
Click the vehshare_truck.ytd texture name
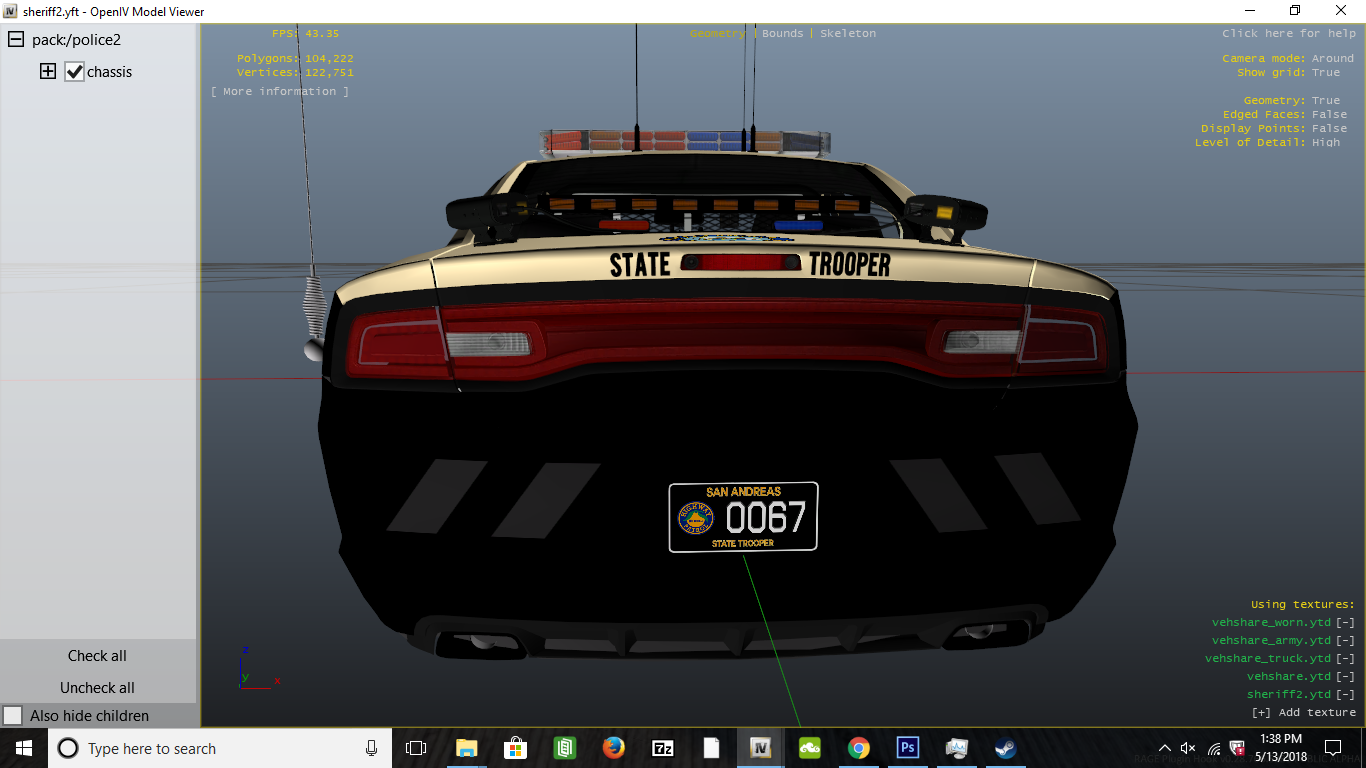[1268, 659]
